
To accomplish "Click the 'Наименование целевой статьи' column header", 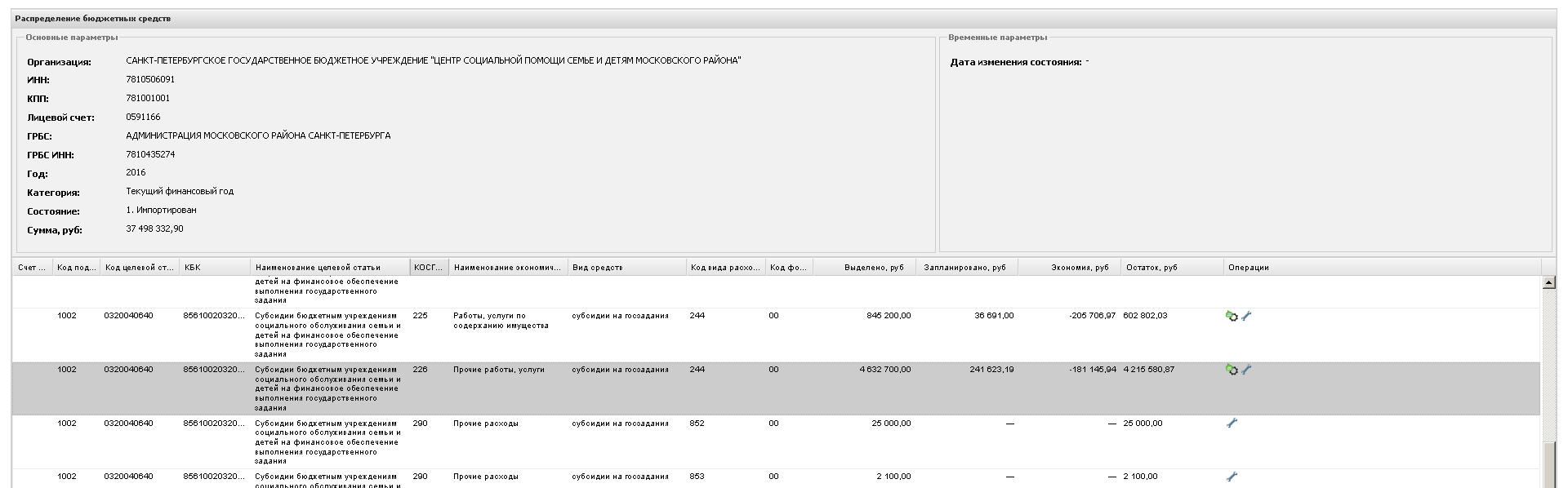I will click(x=330, y=268).
